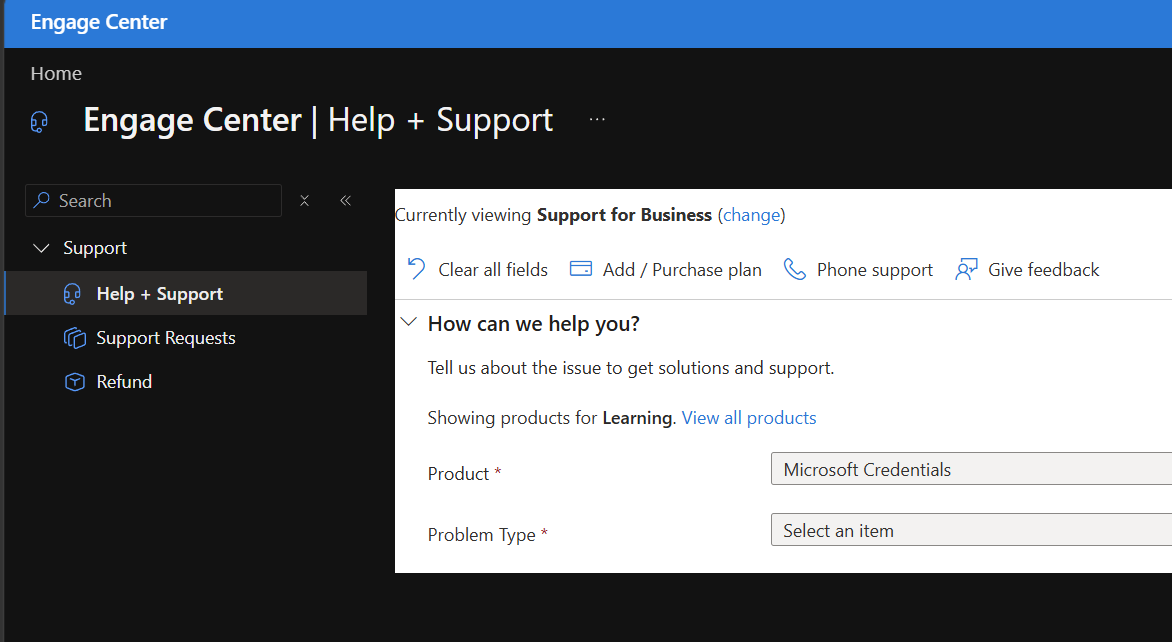Select Help + Support in sidebar
The width and height of the screenshot is (1172, 642).
(x=185, y=293)
